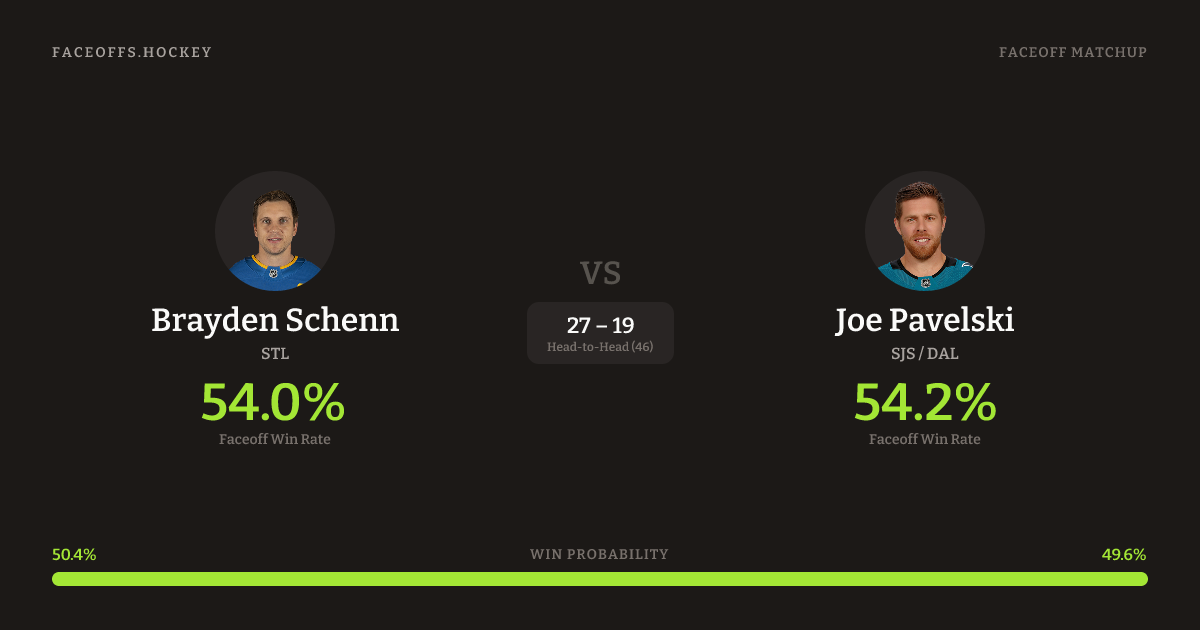Click Brayden Schenn's player headshot
Image resolution: width=1200 pixels, height=630 pixels.
[x=275, y=231]
